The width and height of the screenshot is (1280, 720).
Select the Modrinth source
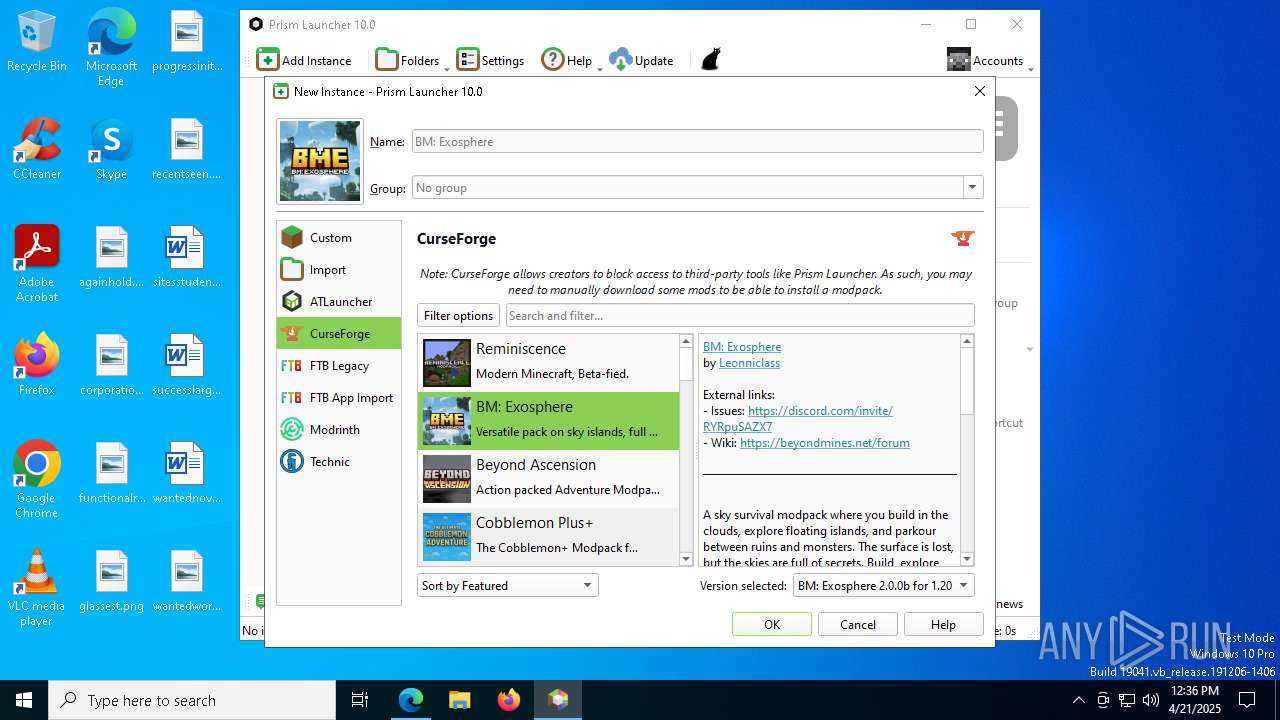click(x=339, y=430)
